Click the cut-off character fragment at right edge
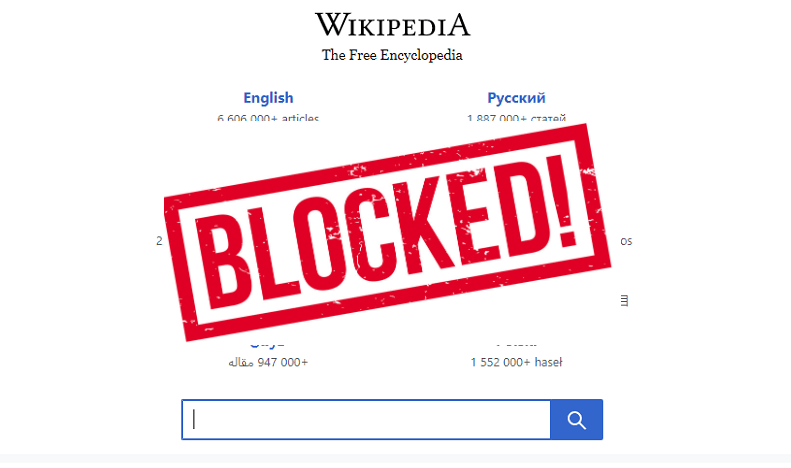The image size is (791, 468). 625,301
